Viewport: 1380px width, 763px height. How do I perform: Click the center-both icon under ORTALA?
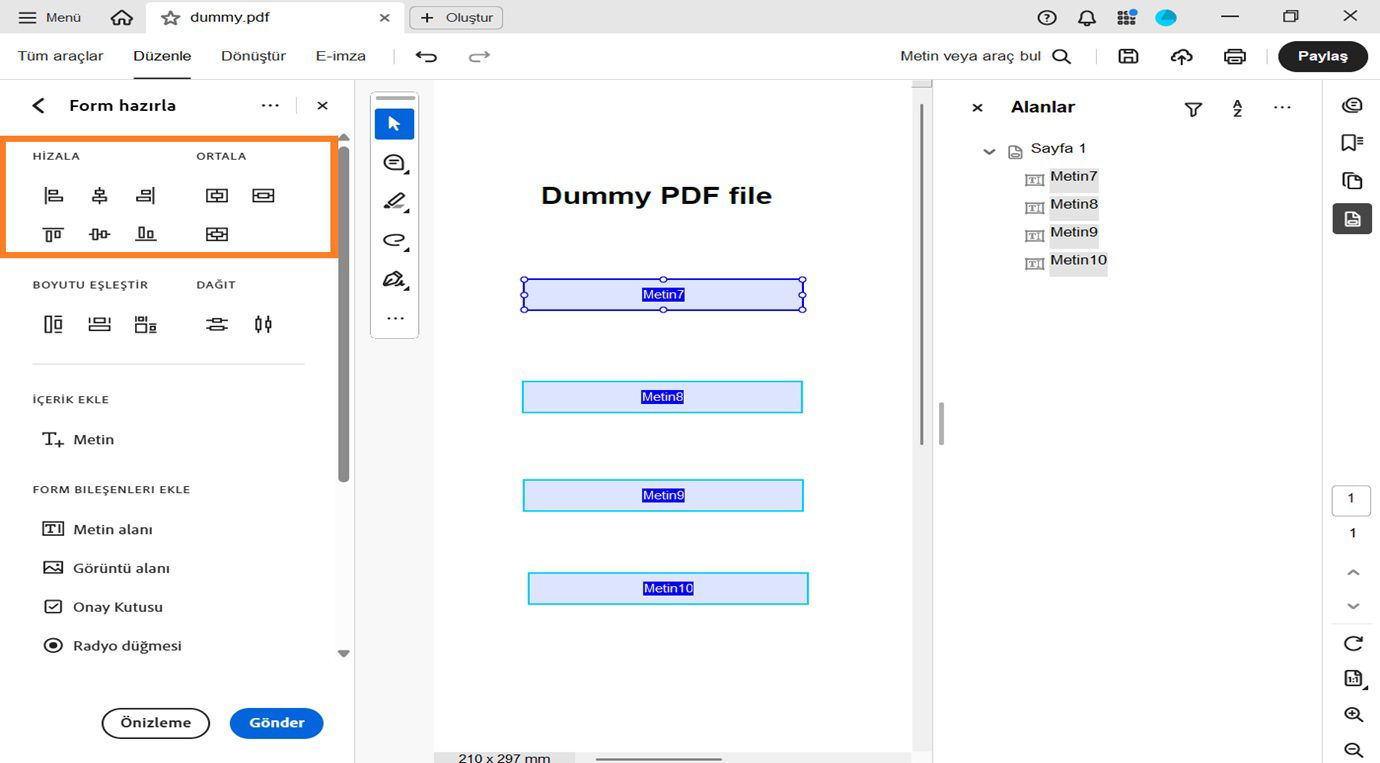[x=217, y=234]
